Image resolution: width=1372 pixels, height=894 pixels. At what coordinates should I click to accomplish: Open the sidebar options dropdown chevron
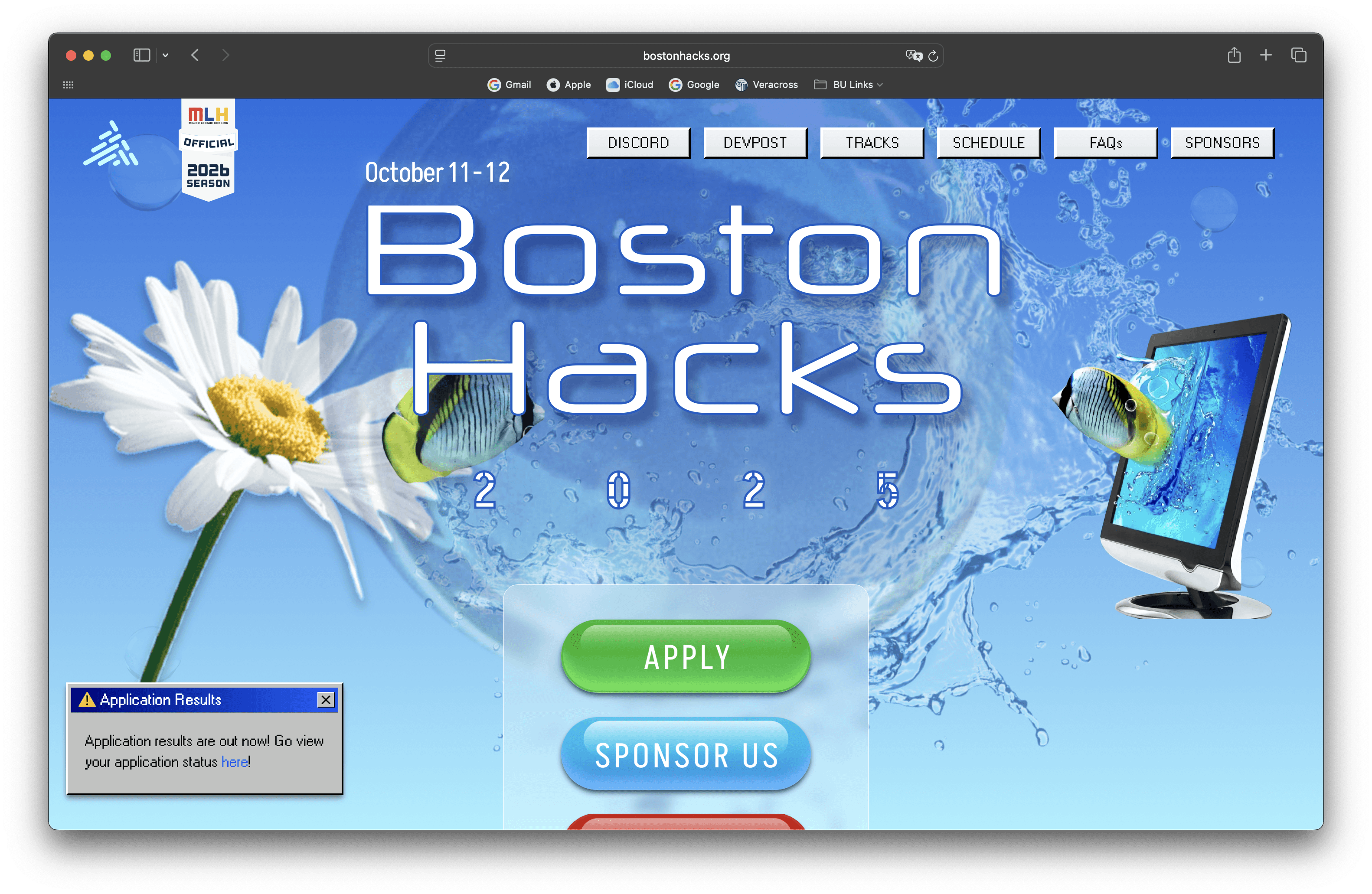point(166,55)
